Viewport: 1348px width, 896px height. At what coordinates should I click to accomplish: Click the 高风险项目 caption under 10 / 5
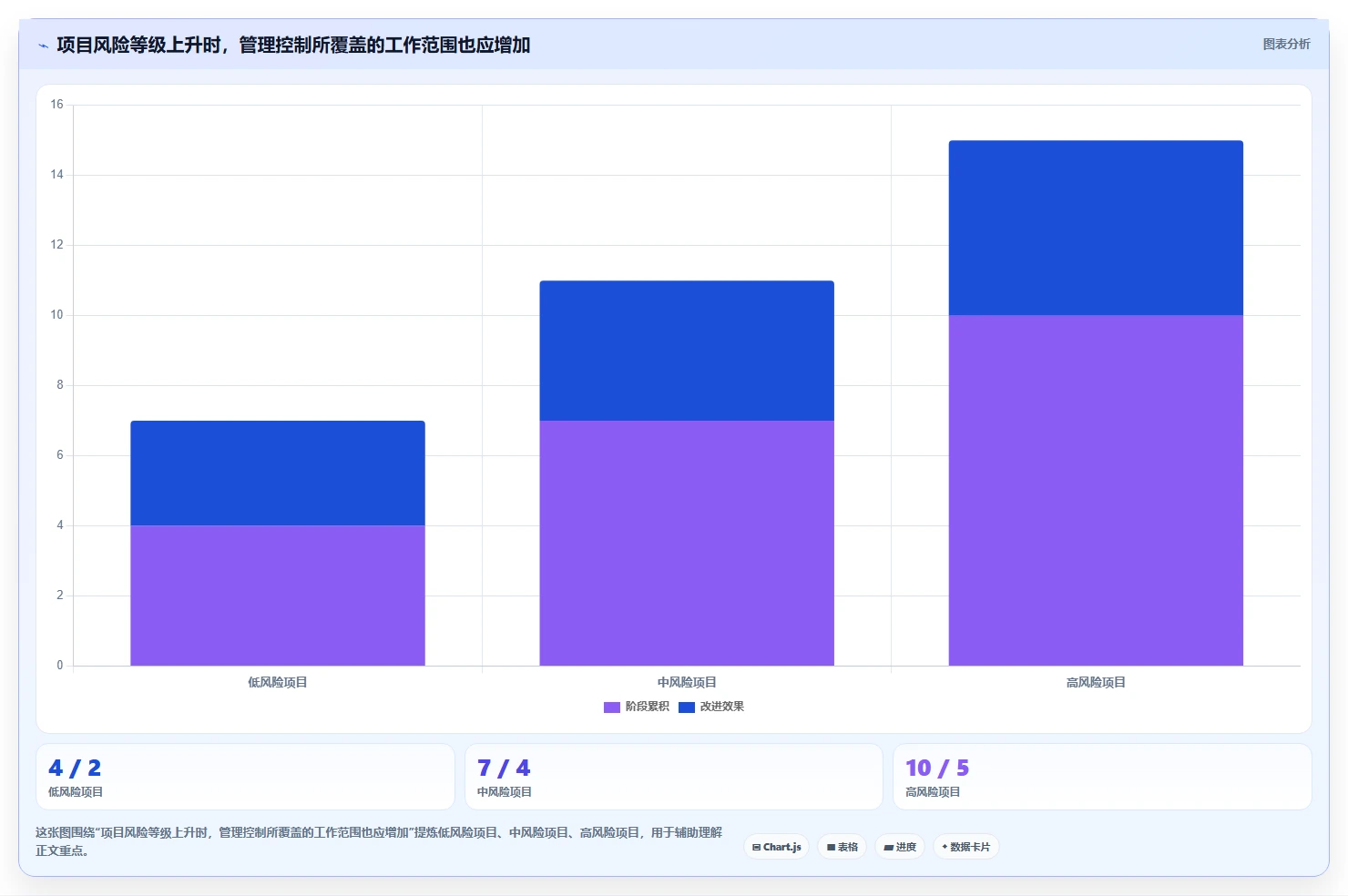pos(933,792)
